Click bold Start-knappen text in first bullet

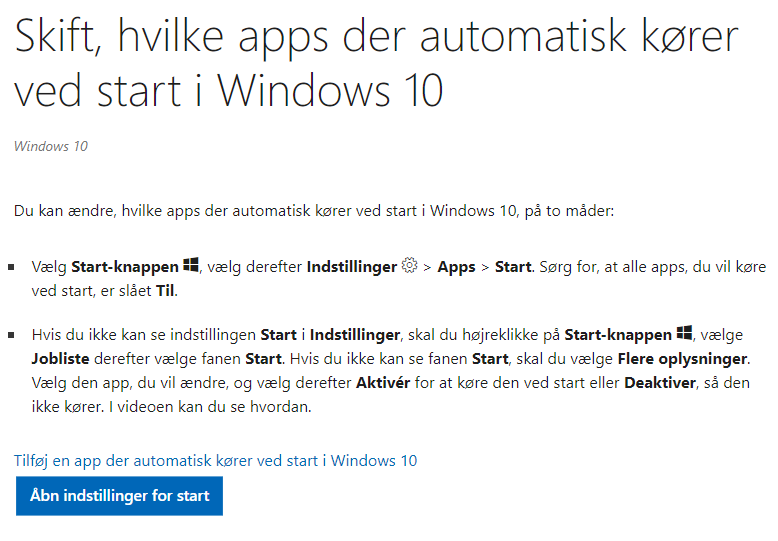pyautogui.click(x=125, y=267)
